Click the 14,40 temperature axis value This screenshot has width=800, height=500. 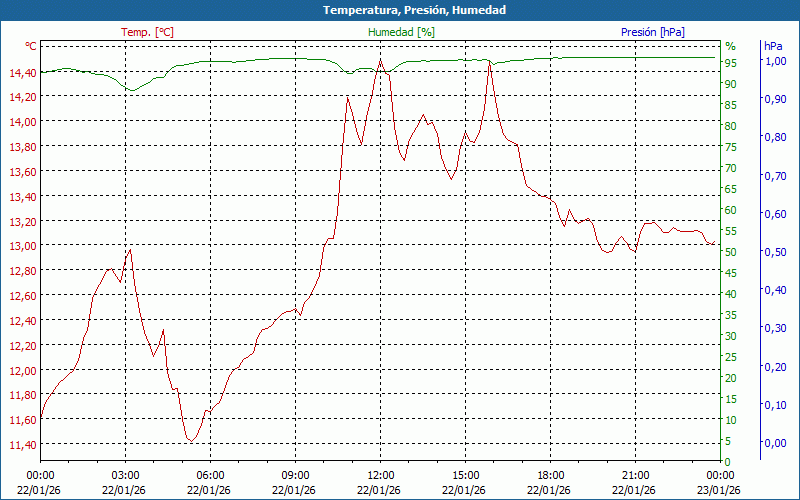pyautogui.click(x=22, y=72)
